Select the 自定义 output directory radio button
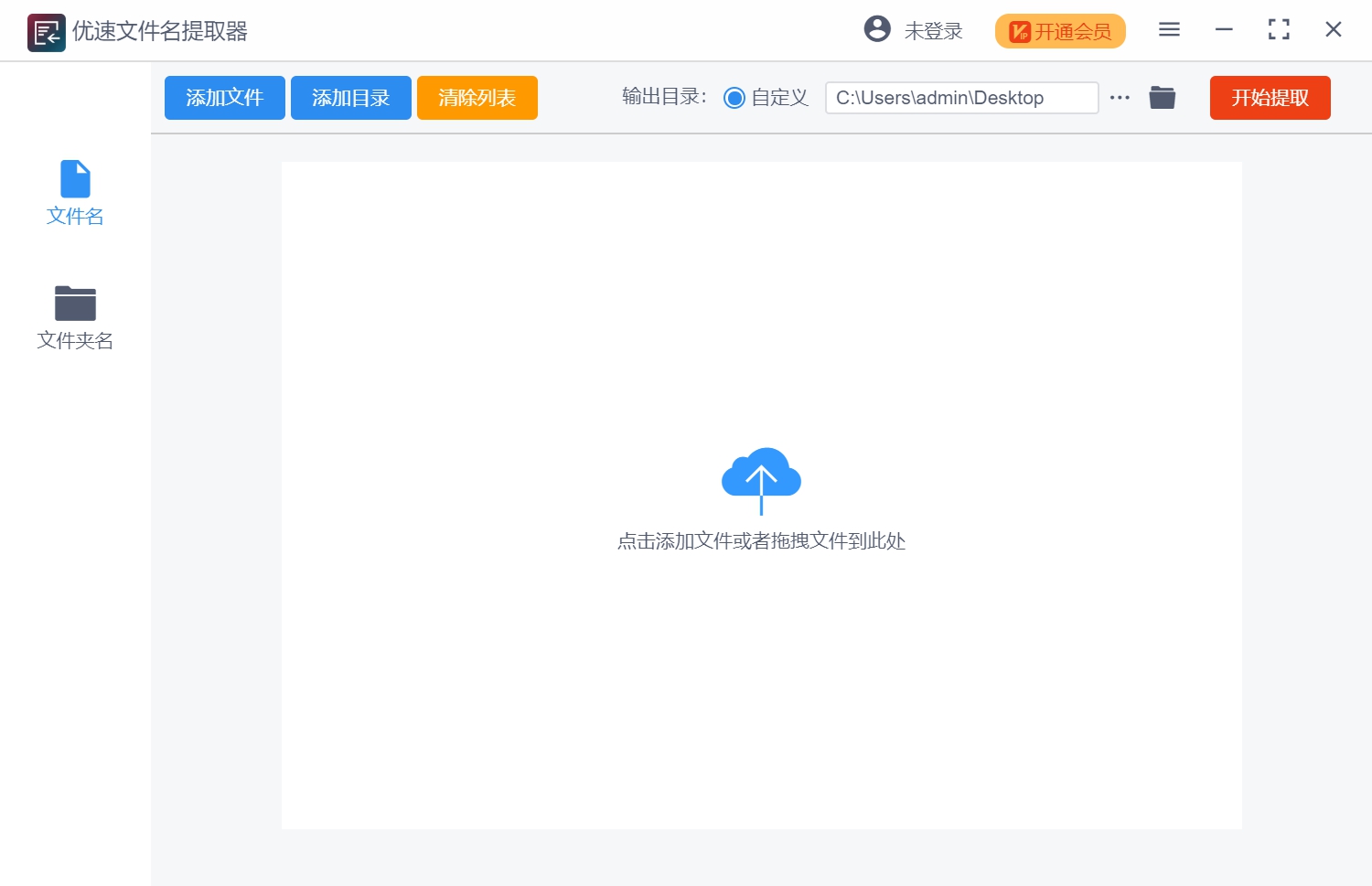 (x=734, y=97)
